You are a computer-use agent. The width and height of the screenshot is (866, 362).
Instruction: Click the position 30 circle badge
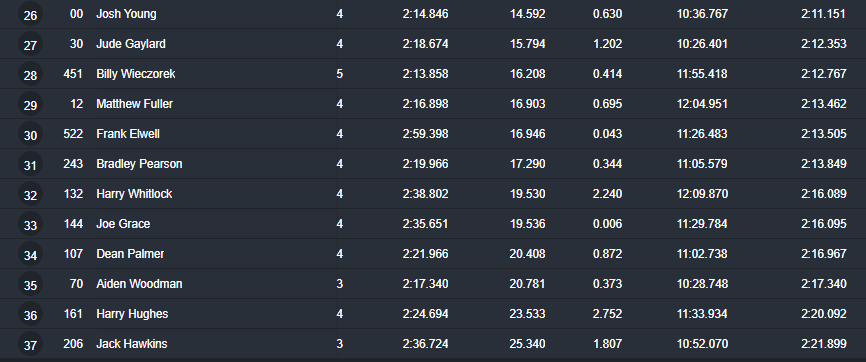pos(30,135)
